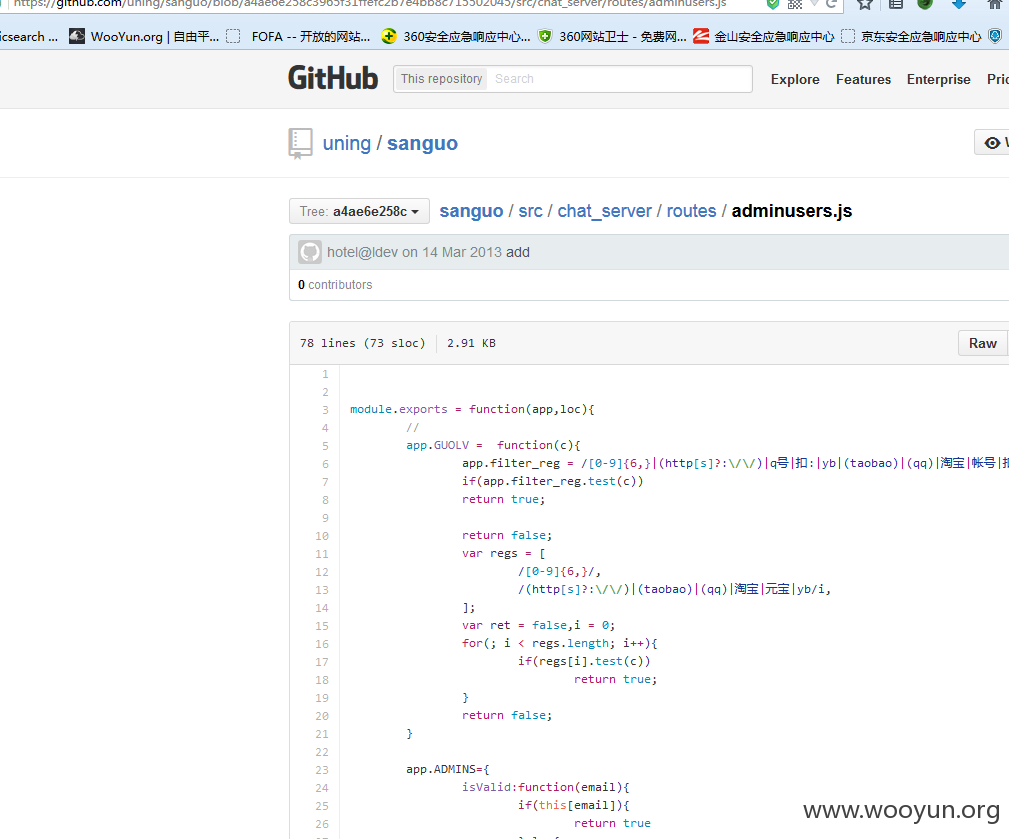The image size is (1009, 839).
Task: Open the Explore navigation item
Action: coord(795,79)
